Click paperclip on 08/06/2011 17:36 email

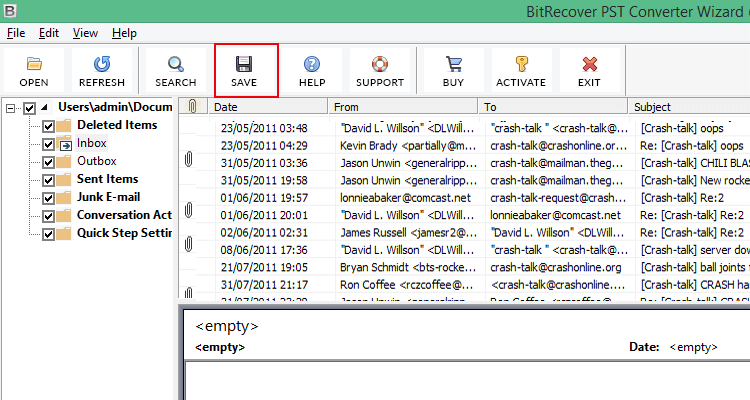tap(188, 244)
